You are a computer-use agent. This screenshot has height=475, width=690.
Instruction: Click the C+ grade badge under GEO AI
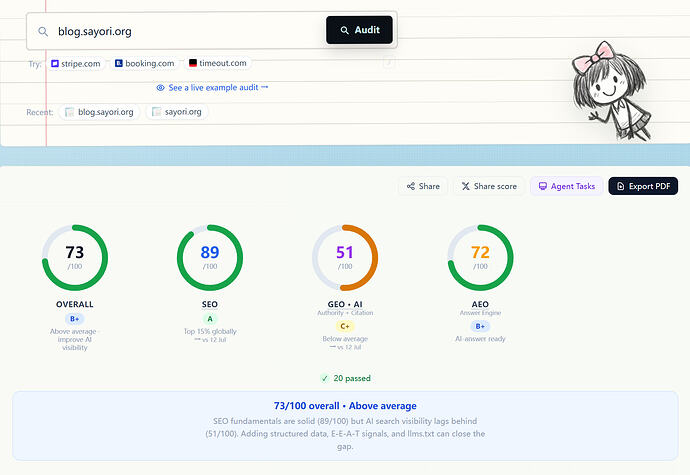click(x=345, y=326)
